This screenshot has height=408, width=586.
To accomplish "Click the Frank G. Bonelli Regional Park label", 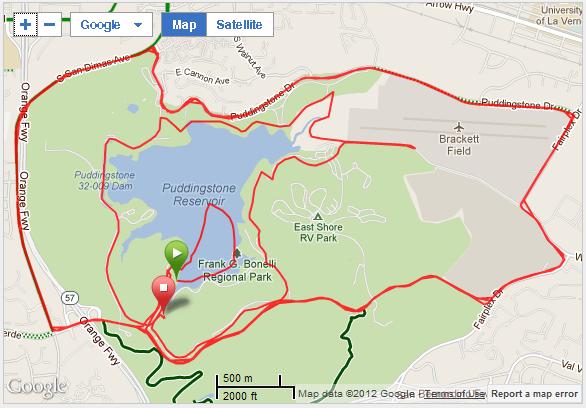I will 237,271.
